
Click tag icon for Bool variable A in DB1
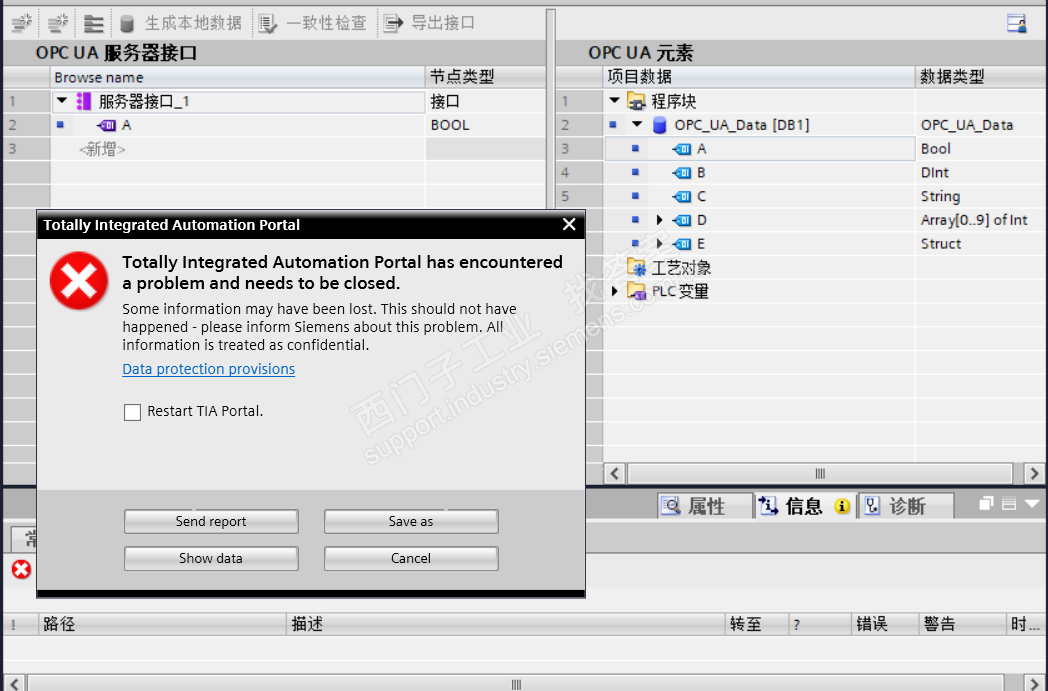(682, 149)
